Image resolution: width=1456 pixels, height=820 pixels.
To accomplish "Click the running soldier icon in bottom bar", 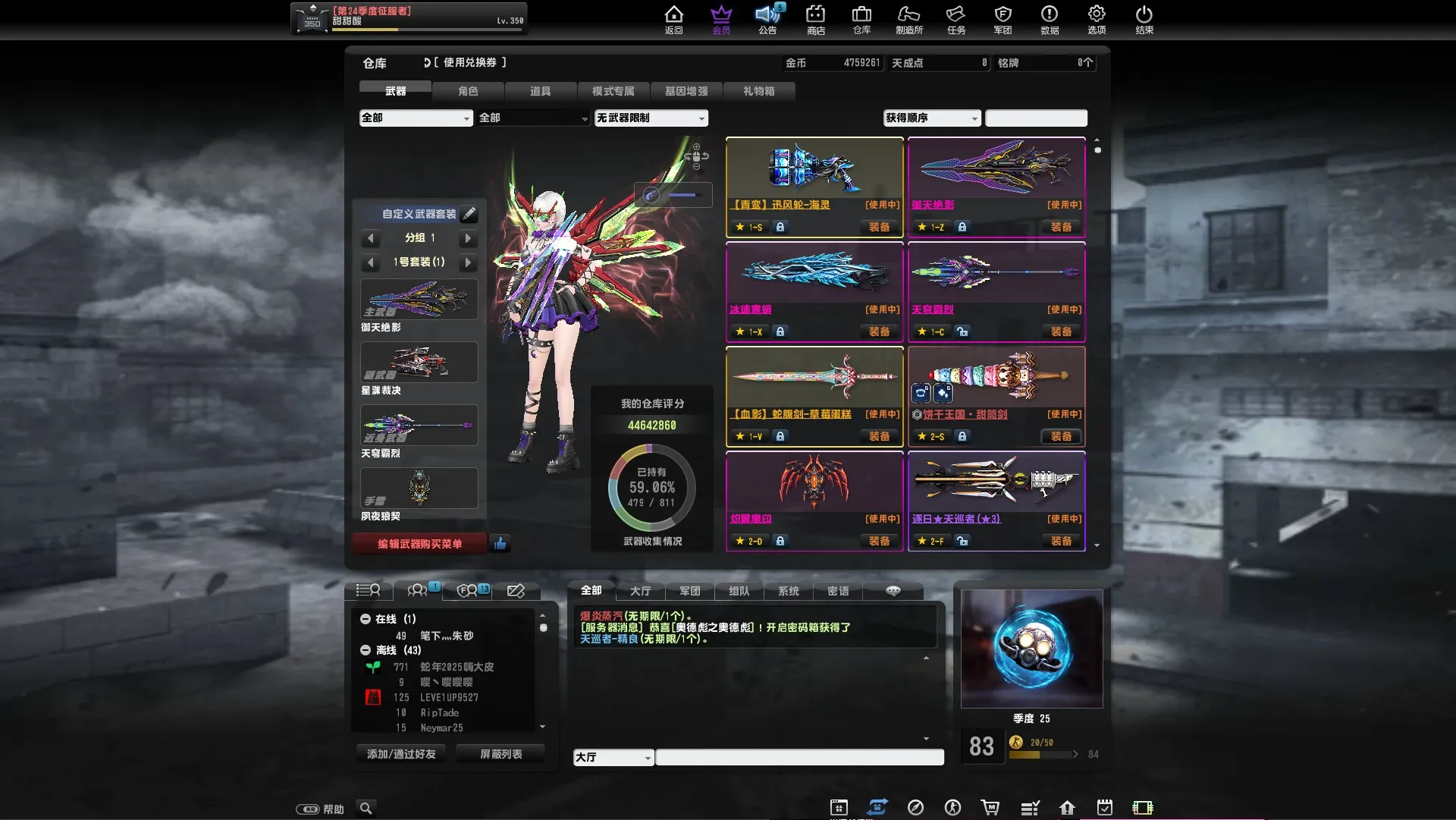I will 952,807.
